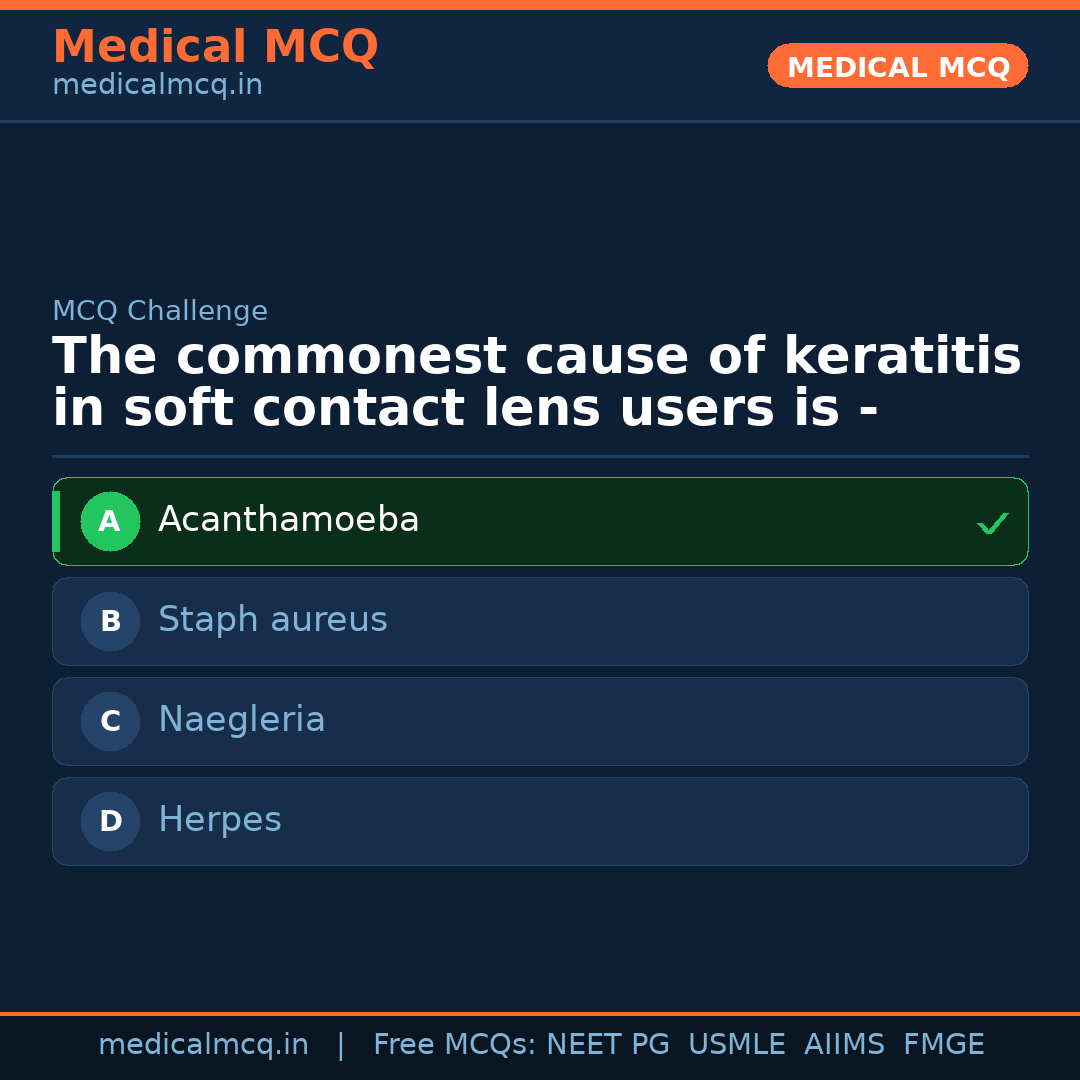
Task: Choose the Staph aureus answer option
Action: coord(540,621)
